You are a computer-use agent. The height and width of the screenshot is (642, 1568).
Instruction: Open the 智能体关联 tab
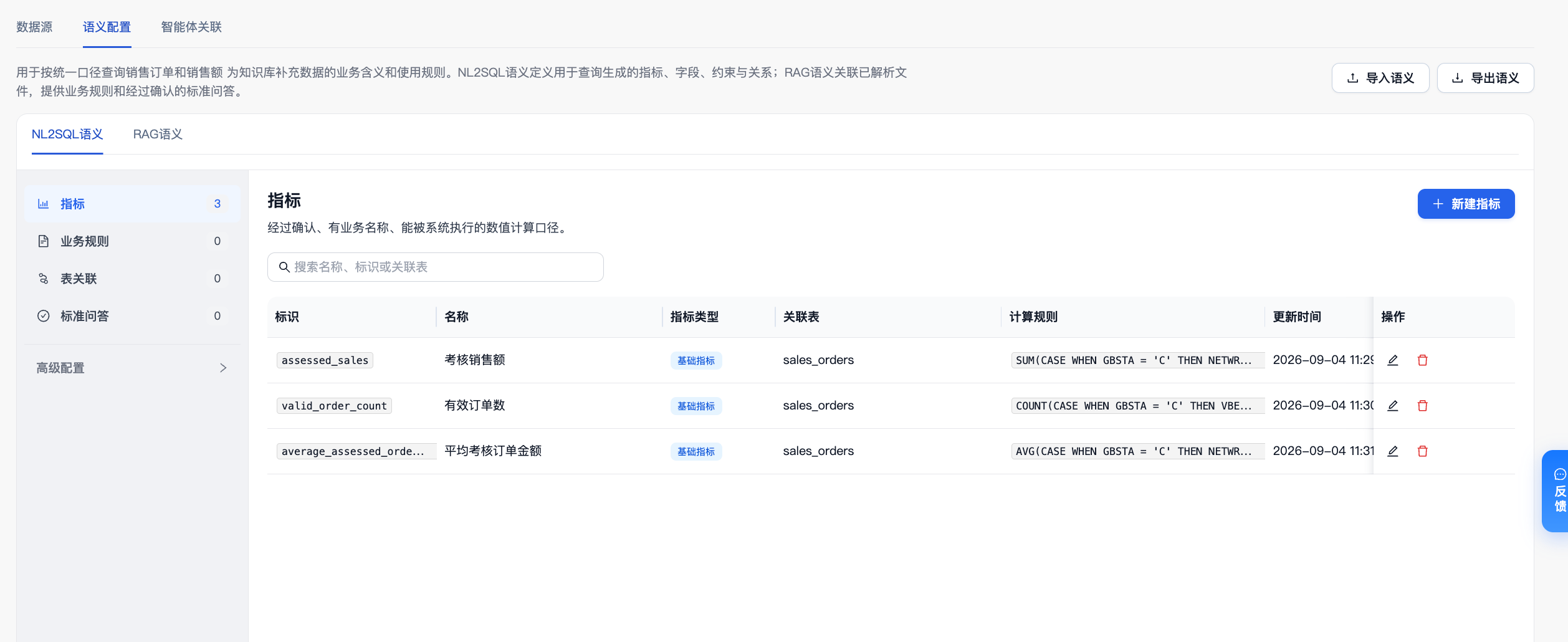(x=191, y=27)
